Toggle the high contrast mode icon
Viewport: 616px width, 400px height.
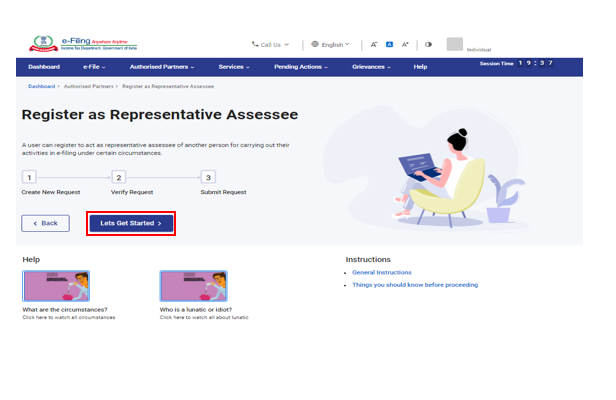click(428, 45)
